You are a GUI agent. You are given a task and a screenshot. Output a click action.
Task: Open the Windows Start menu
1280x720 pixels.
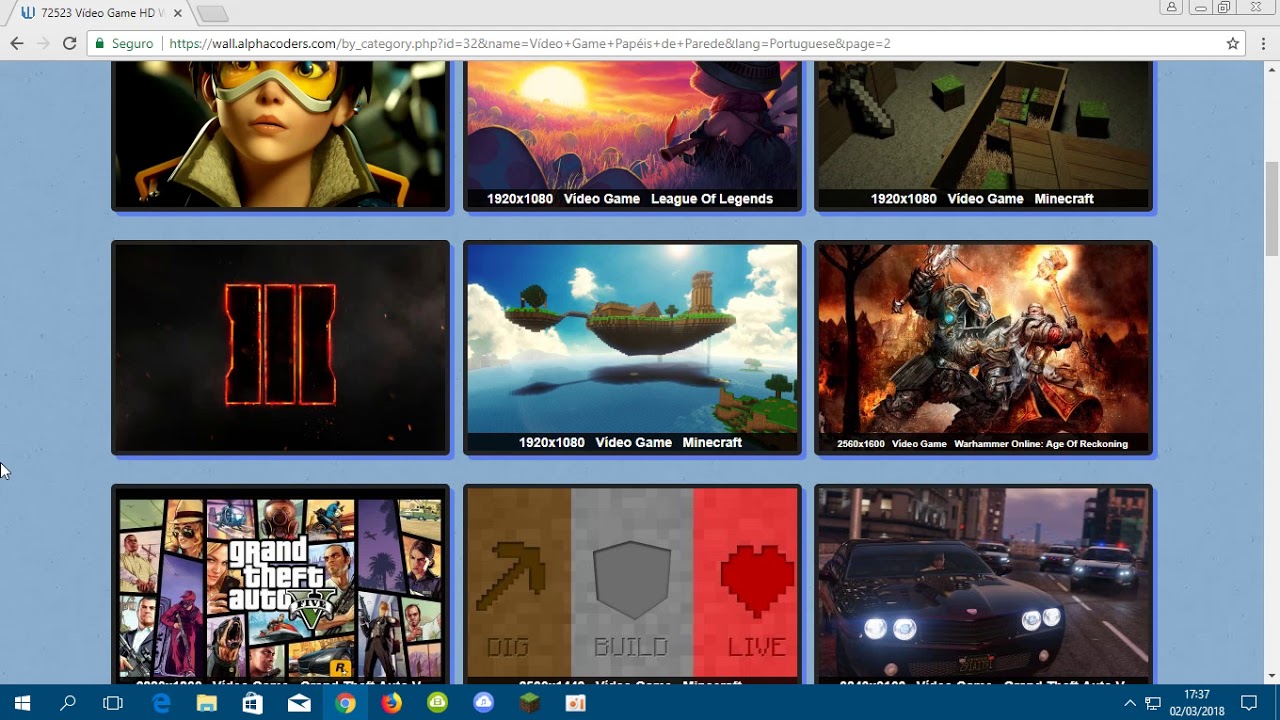tap(22, 703)
